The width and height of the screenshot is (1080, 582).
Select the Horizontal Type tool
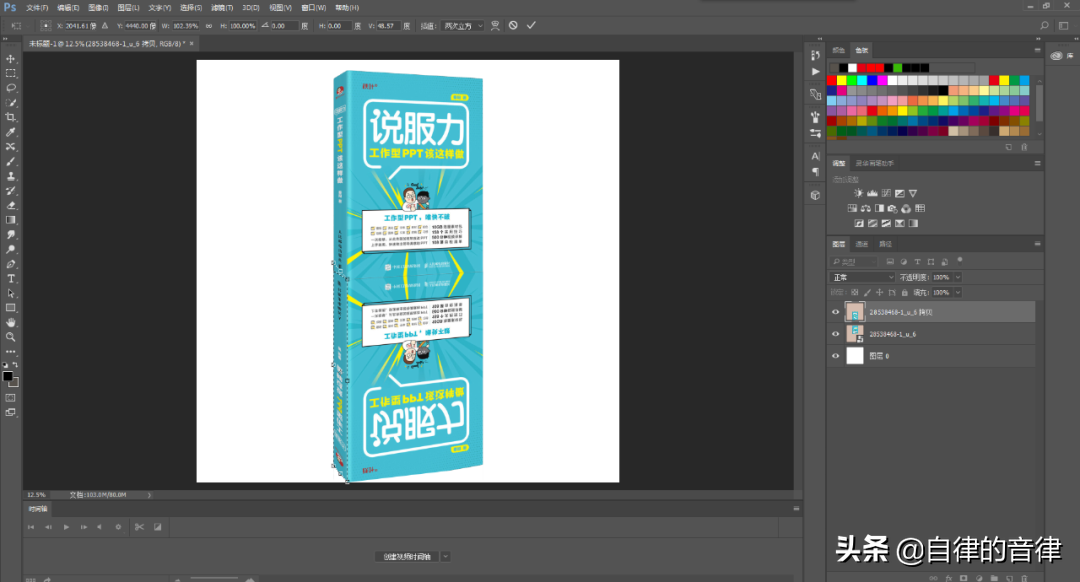click(10, 279)
